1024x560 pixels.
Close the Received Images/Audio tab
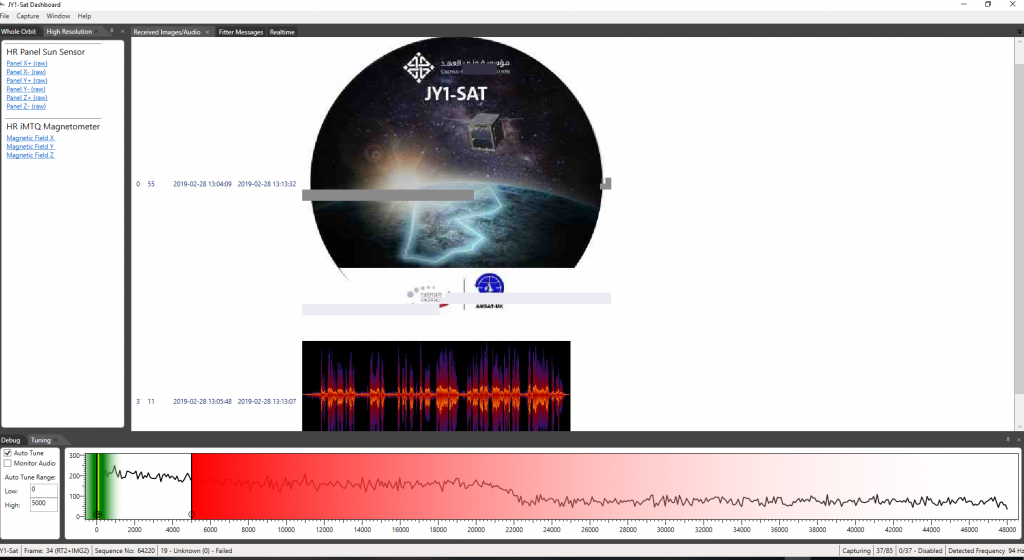click(208, 32)
